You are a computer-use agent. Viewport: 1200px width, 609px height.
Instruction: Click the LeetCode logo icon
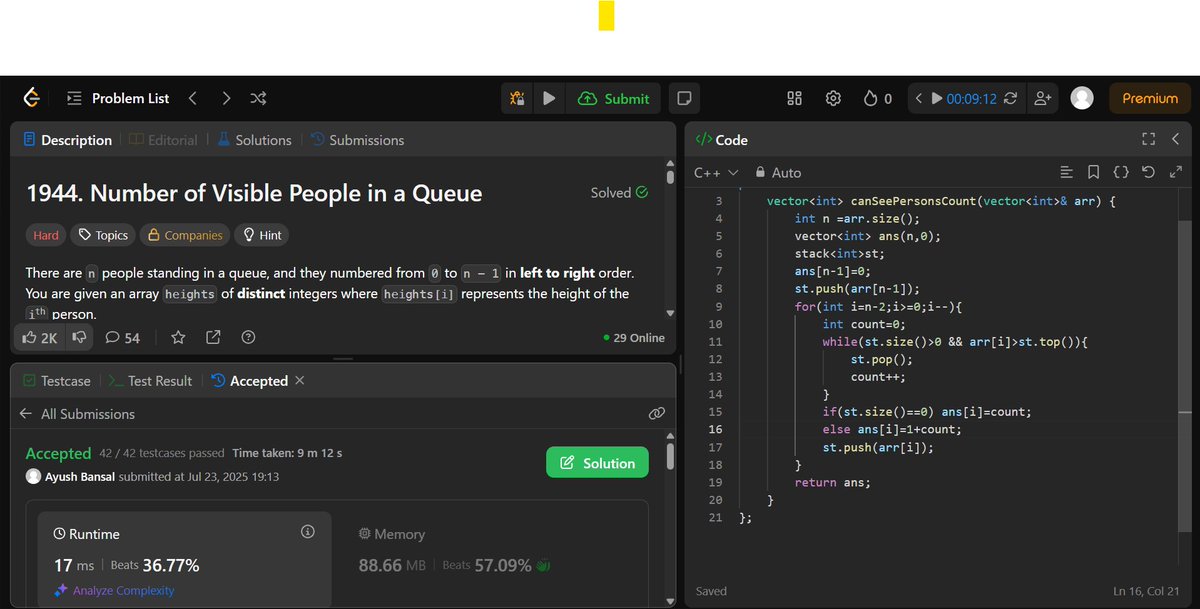[x=32, y=98]
